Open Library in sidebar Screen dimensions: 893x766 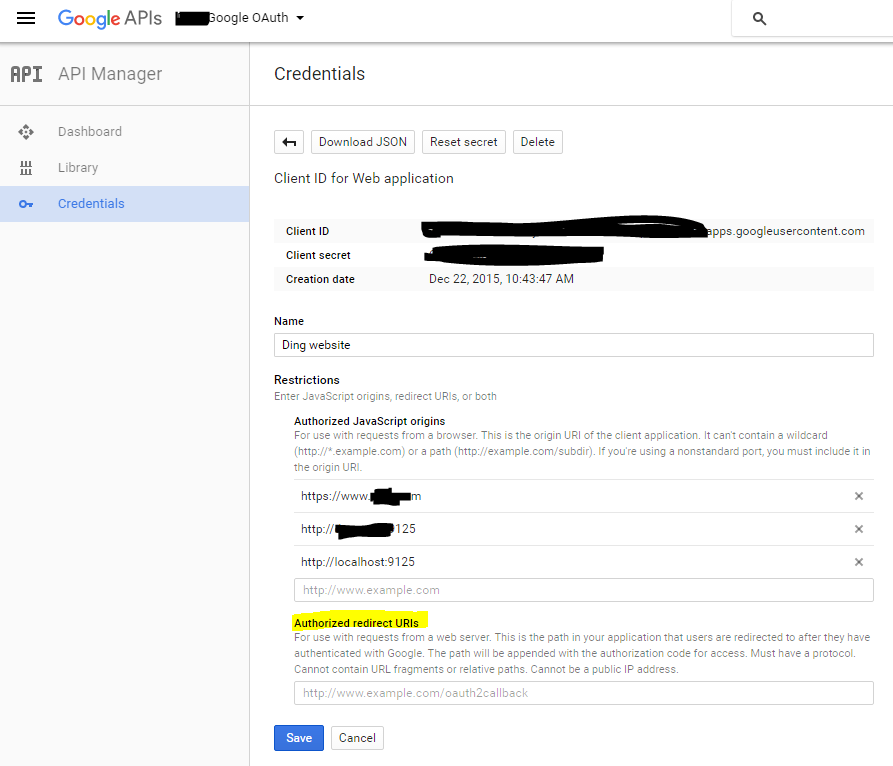point(78,167)
